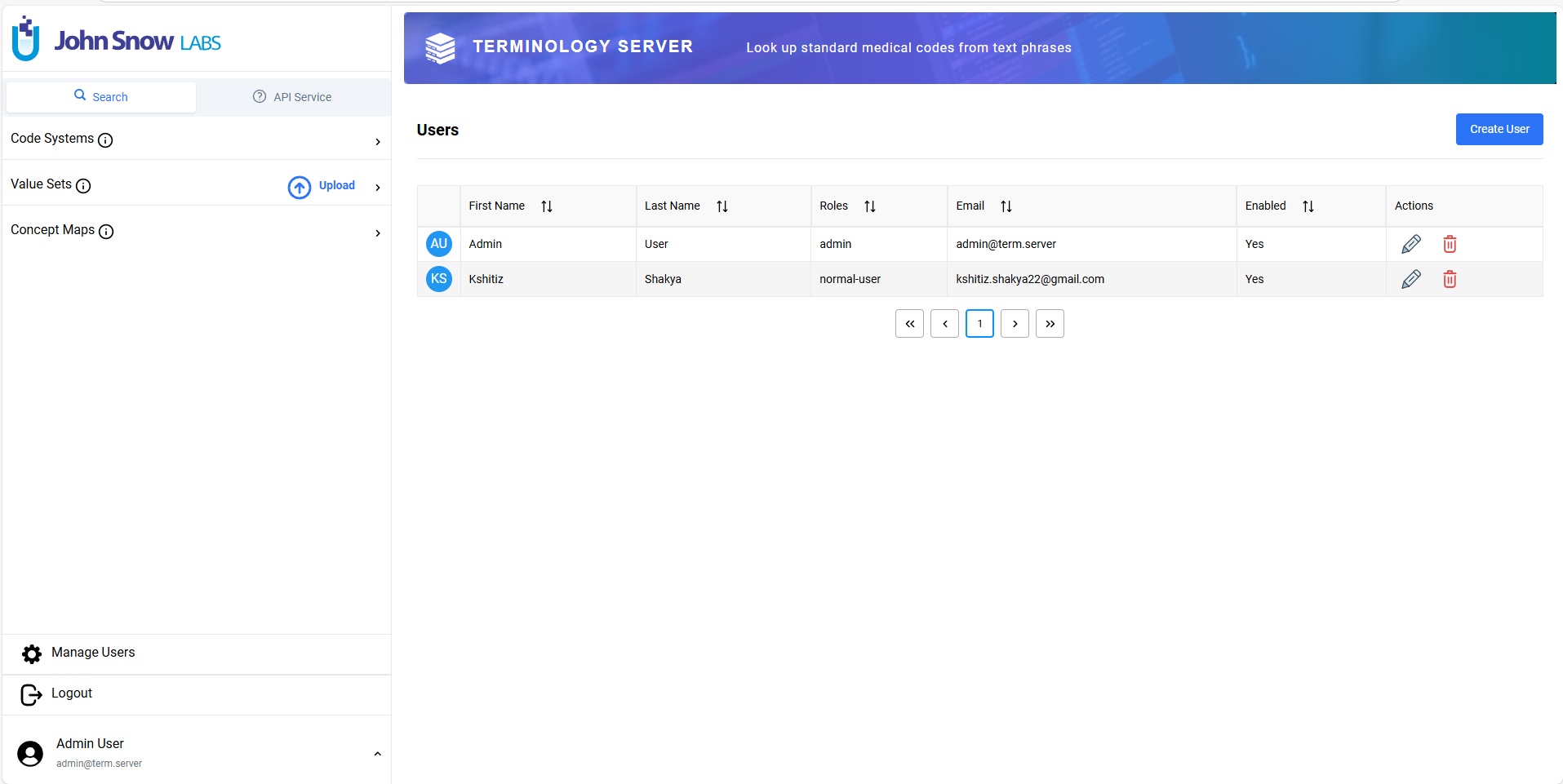
Task: Click the edit pencil for Admin user
Action: [1410, 244]
